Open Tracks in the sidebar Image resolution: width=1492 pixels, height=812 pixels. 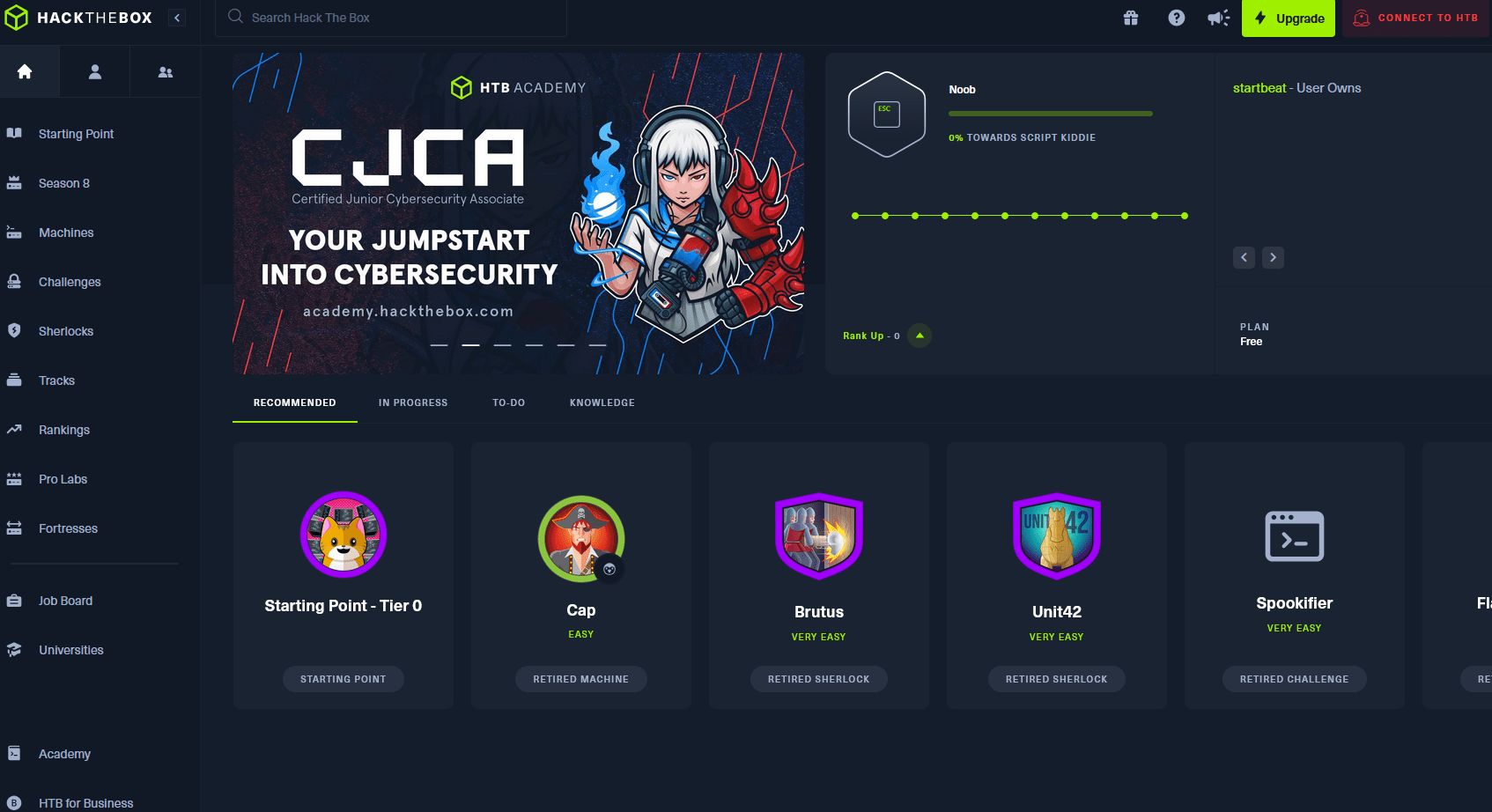pyautogui.click(x=56, y=380)
